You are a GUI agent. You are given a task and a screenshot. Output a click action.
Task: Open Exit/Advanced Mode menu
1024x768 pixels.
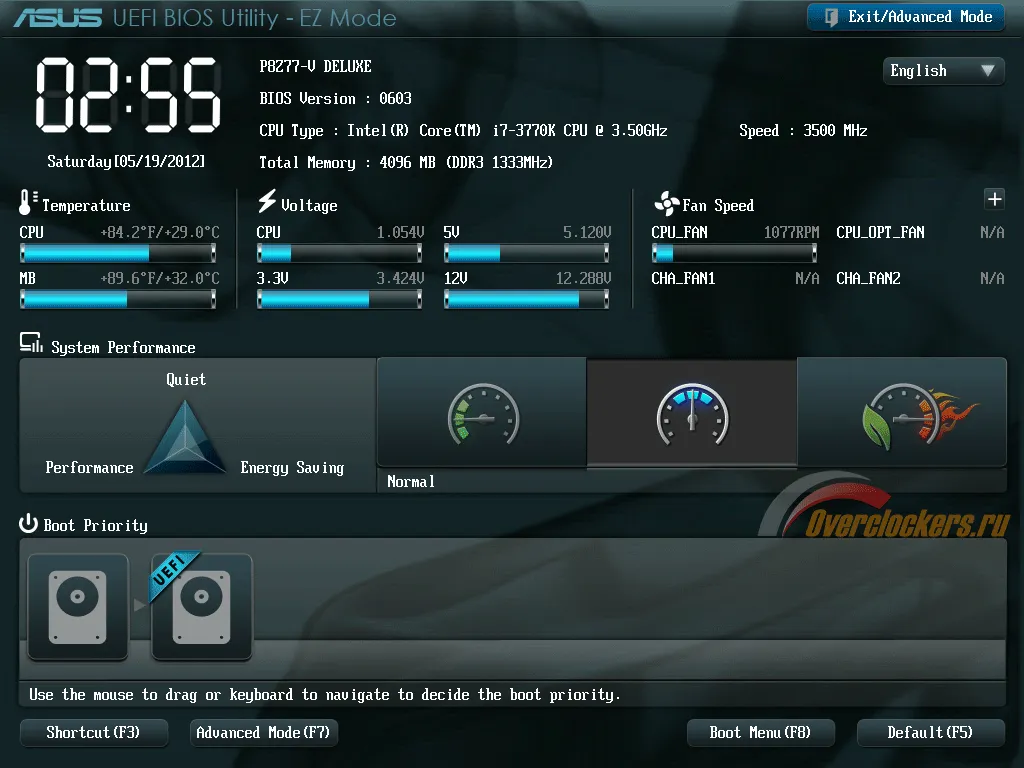(906, 17)
